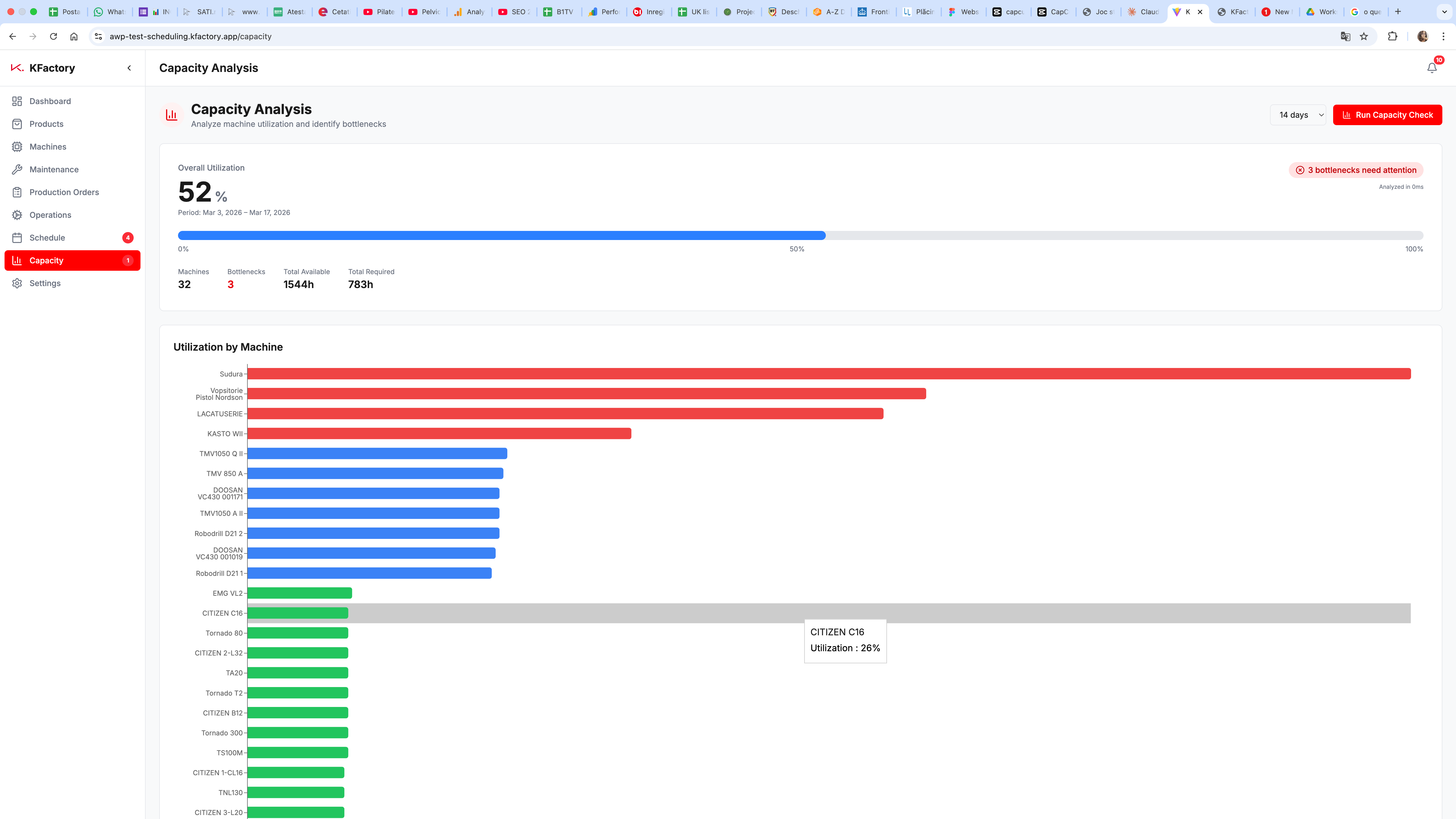Viewport: 1456px width, 819px height.
Task: Open Production Orders page
Action: (72, 192)
